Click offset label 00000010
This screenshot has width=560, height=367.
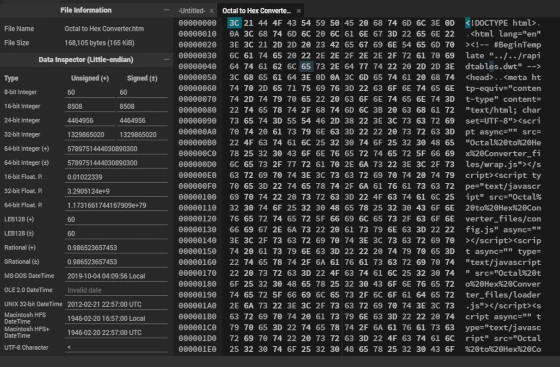tap(198, 34)
